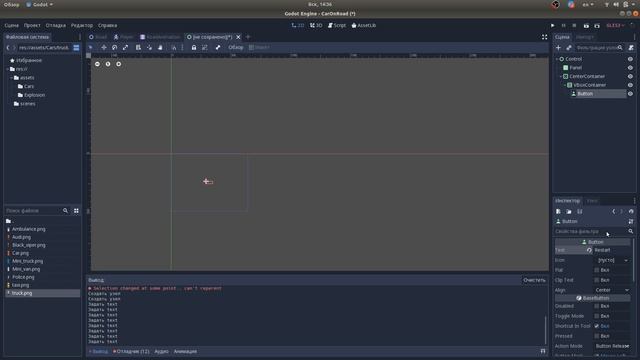Instance a child scene with chain icon
Screen dimensions: 640x360
(569, 48)
